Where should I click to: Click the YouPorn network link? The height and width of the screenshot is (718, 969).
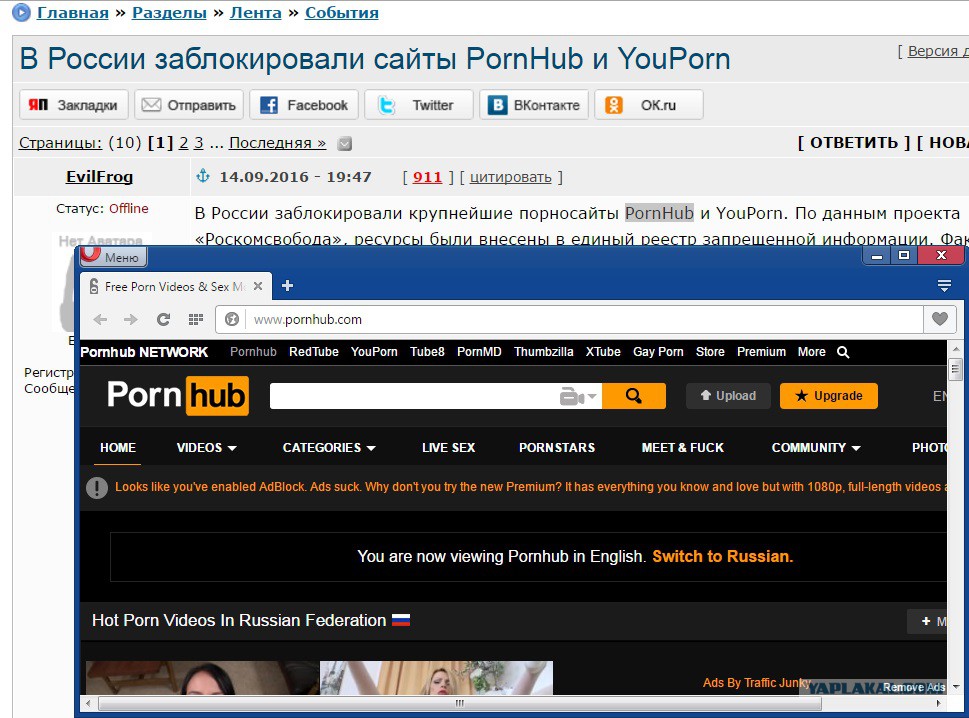click(374, 352)
